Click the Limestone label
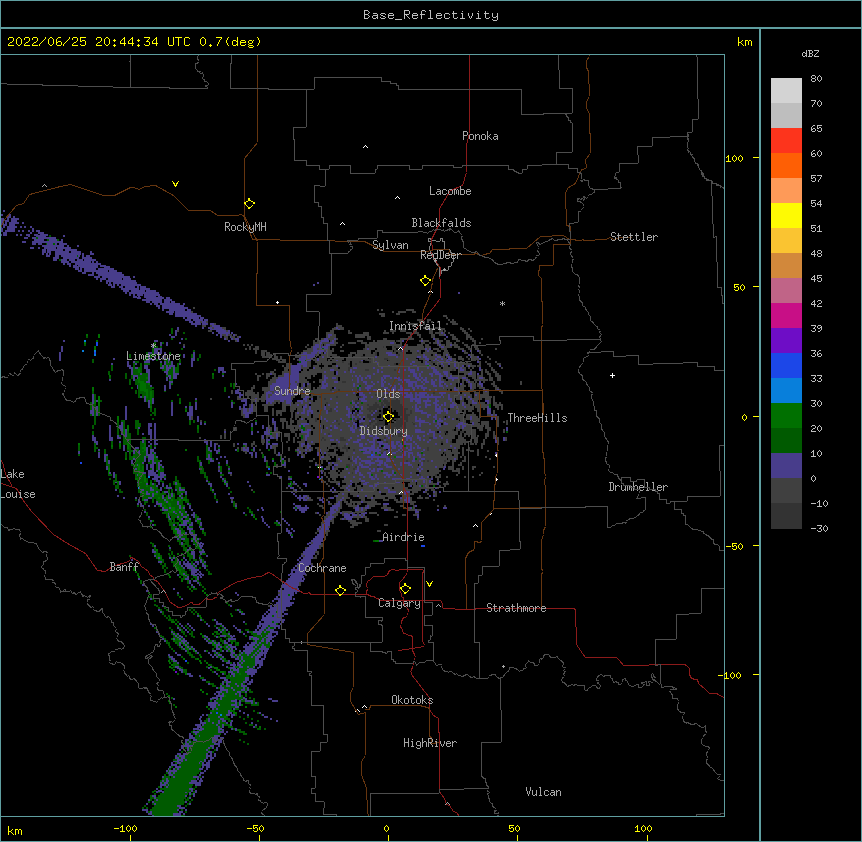Screen dimensions: 862x842 153,356
